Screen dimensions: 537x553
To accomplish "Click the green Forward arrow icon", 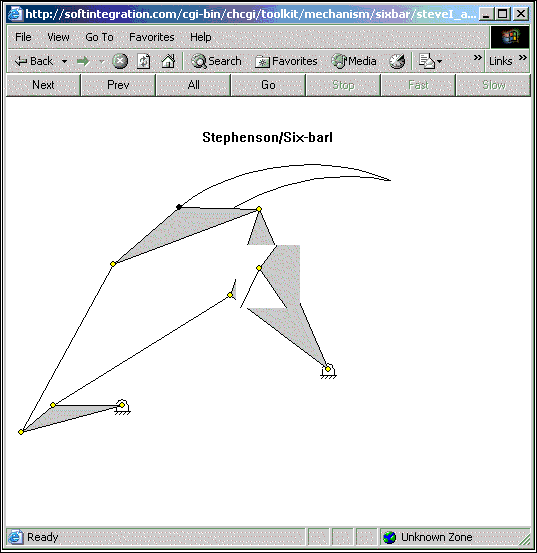I will (83, 61).
